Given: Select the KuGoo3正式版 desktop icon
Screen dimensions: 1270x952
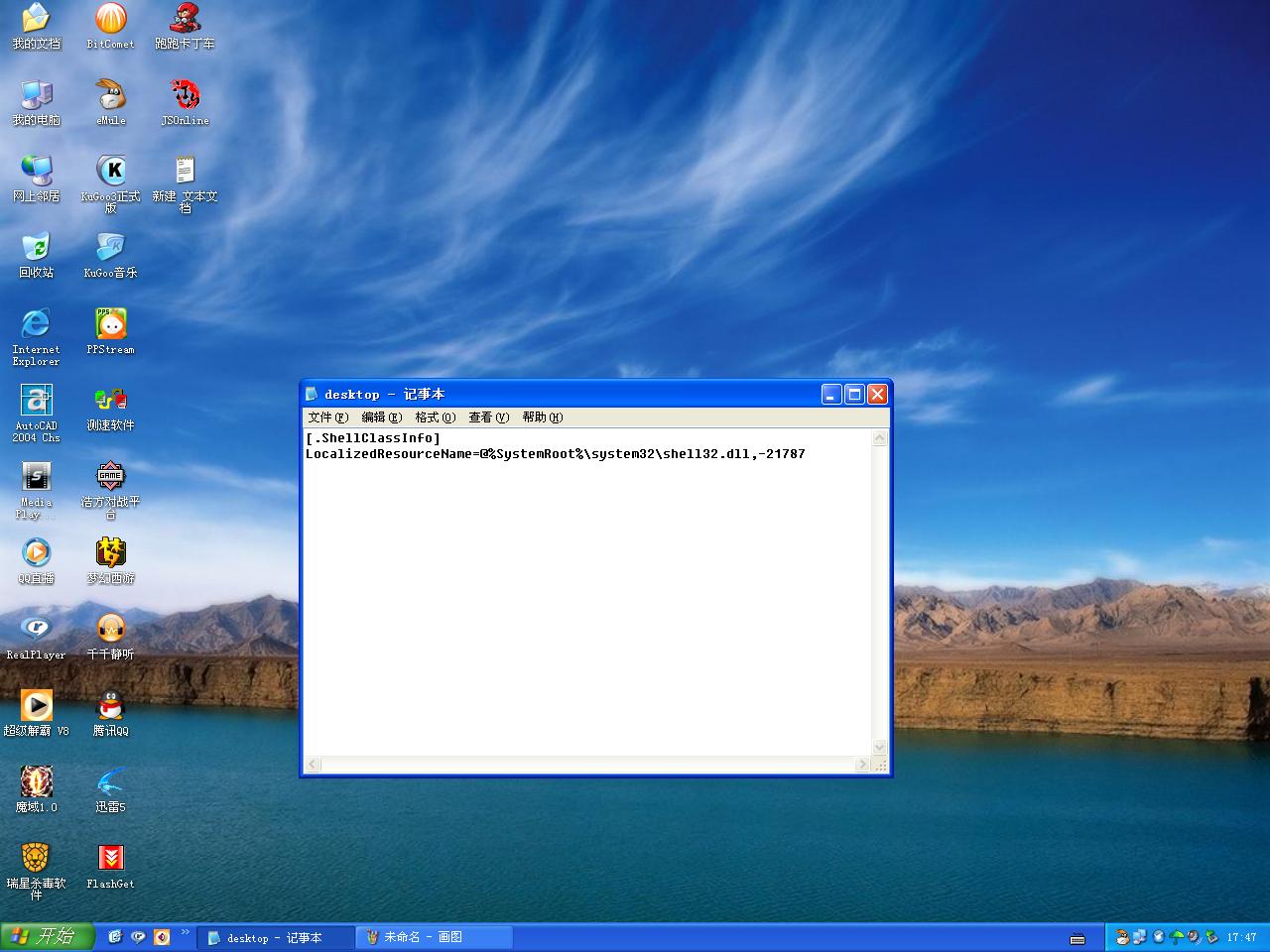Looking at the screenshot, I should coord(110,183).
